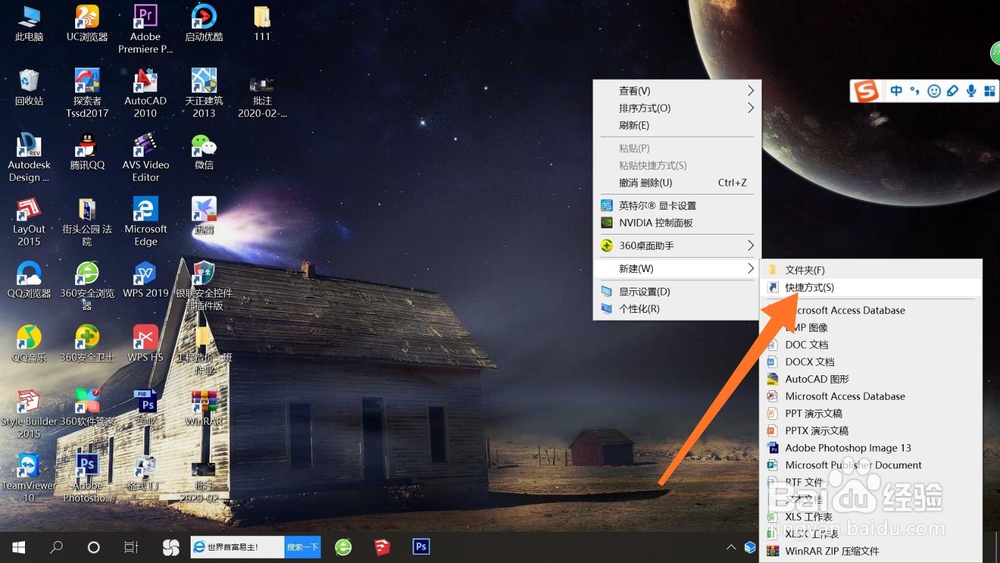The width and height of the screenshot is (1000, 563).
Task: Expand the 查看(V) submenu
Action: [677, 91]
